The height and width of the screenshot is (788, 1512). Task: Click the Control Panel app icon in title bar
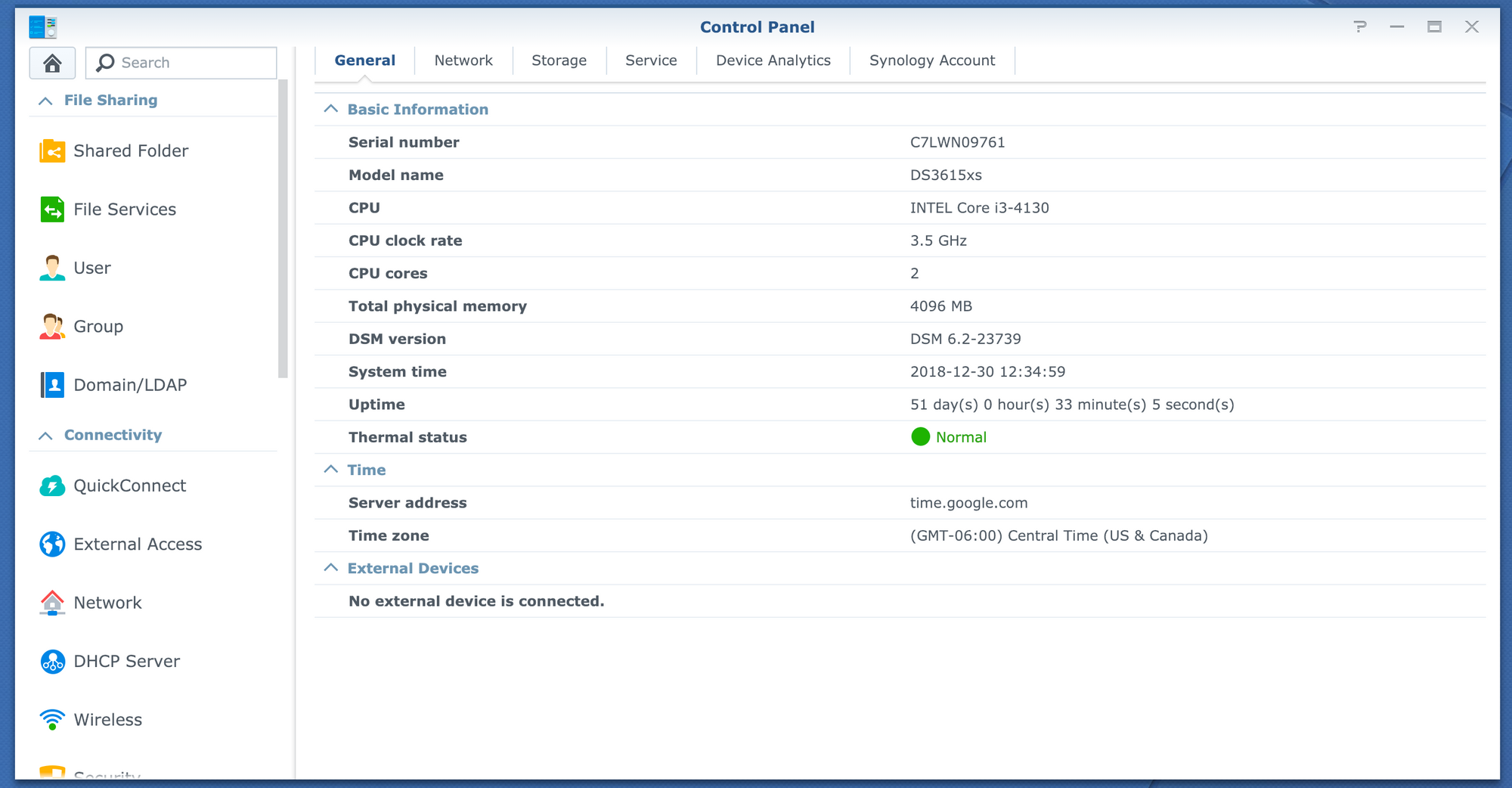pyautogui.click(x=43, y=27)
